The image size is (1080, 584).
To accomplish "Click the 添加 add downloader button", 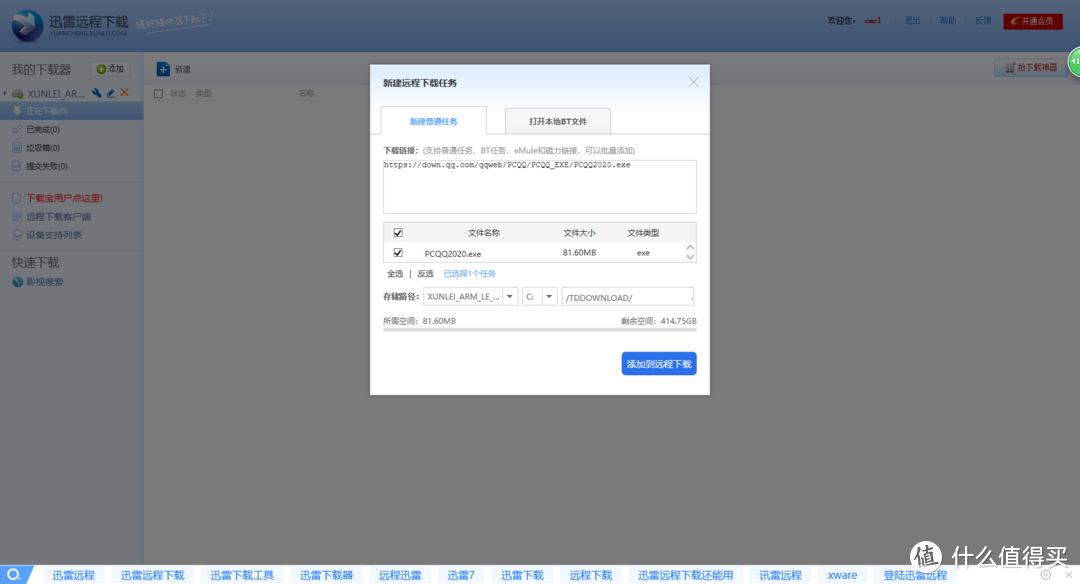I will point(110,69).
